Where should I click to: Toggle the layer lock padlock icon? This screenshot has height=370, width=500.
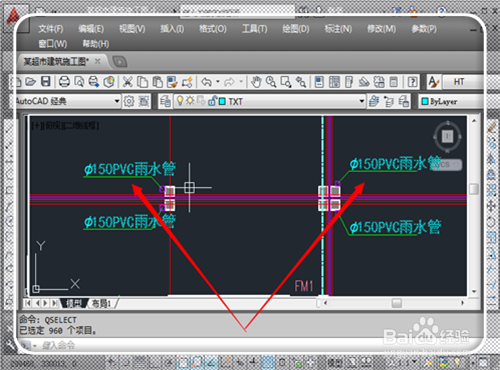(212, 101)
